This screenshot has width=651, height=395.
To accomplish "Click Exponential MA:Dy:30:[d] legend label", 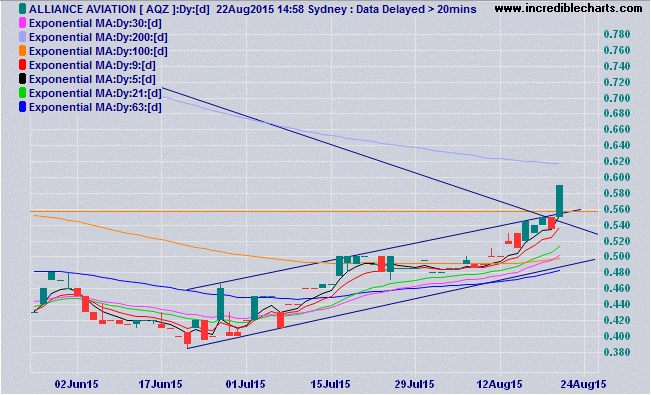I will pyautogui.click(x=95, y=23).
